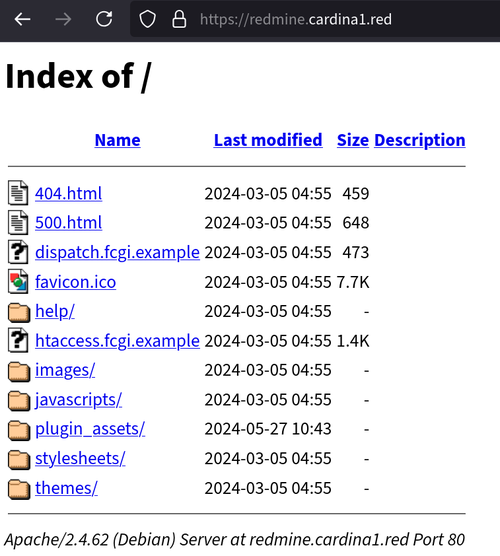
Task: Sort listing by Size column header
Action: 353,140
